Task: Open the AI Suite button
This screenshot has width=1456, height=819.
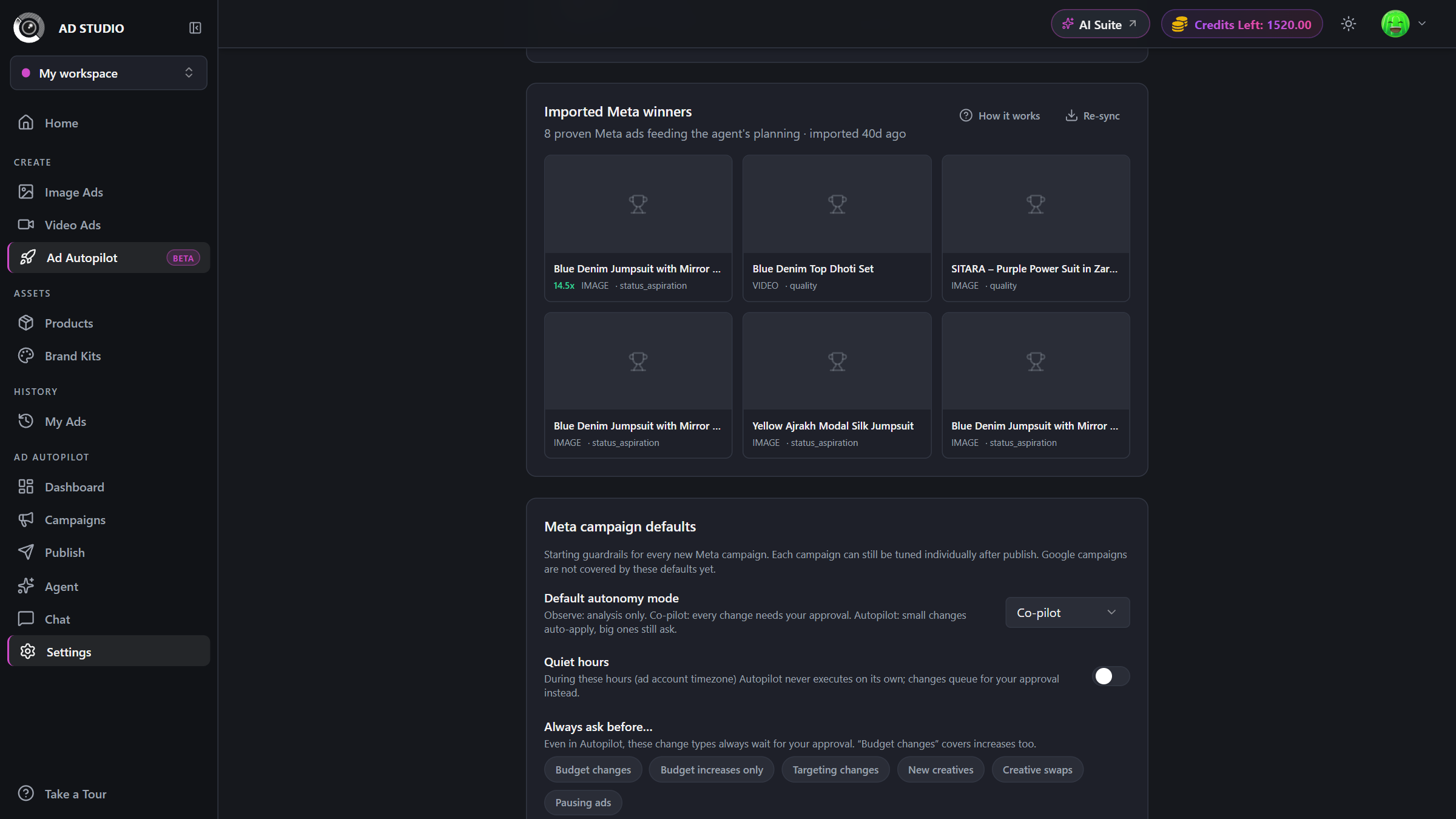Action: click(x=1100, y=24)
